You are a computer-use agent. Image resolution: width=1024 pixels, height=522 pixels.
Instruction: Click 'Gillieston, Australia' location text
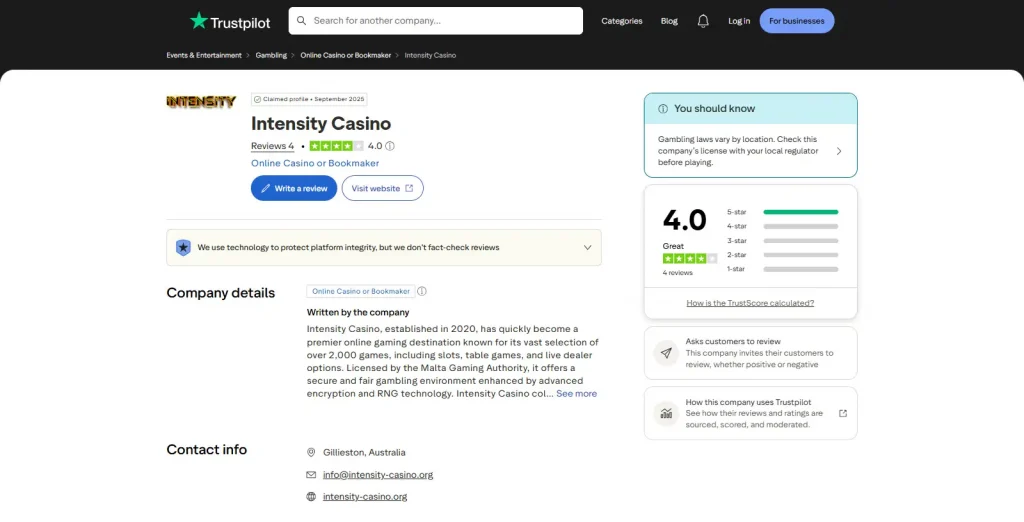coord(364,452)
